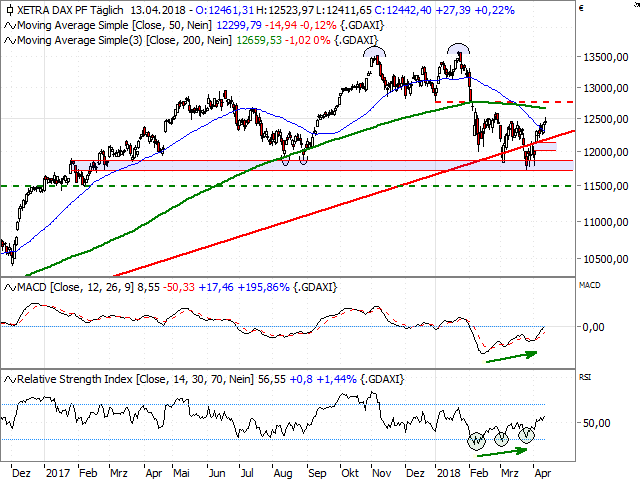Click the MACD panel axis title
Image resolution: width=640 pixels, height=480 pixels.
point(589,285)
